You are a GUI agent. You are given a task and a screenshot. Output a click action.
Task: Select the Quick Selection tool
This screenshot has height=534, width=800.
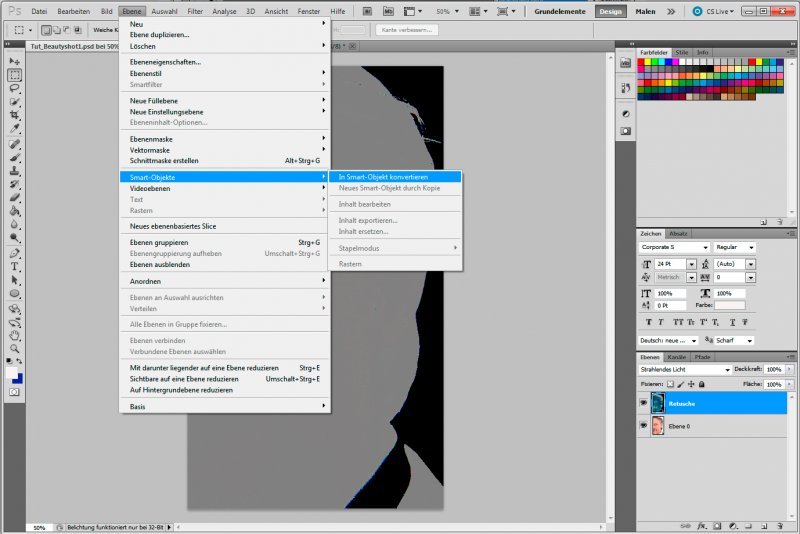(x=14, y=101)
